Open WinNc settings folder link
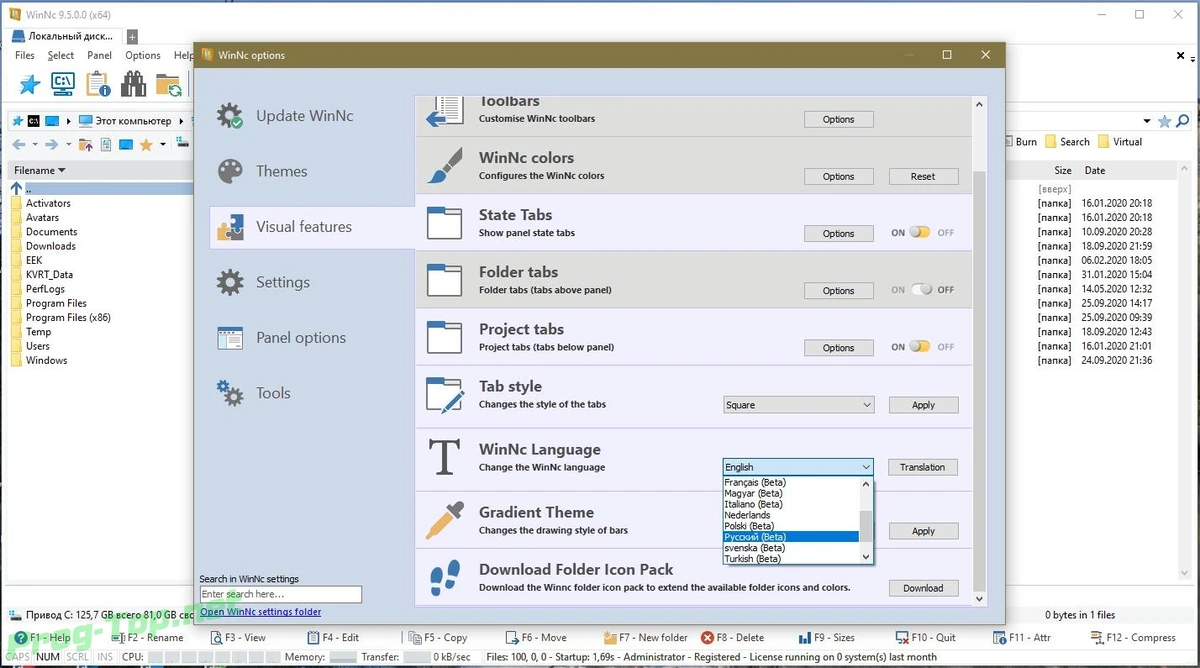Viewport: 1200px width, 668px height. click(x=261, y=612)
